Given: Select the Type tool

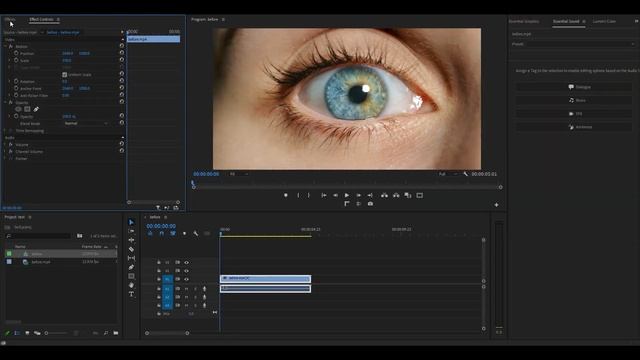Looking at the screenshot, I should click(x=131, y=294).
